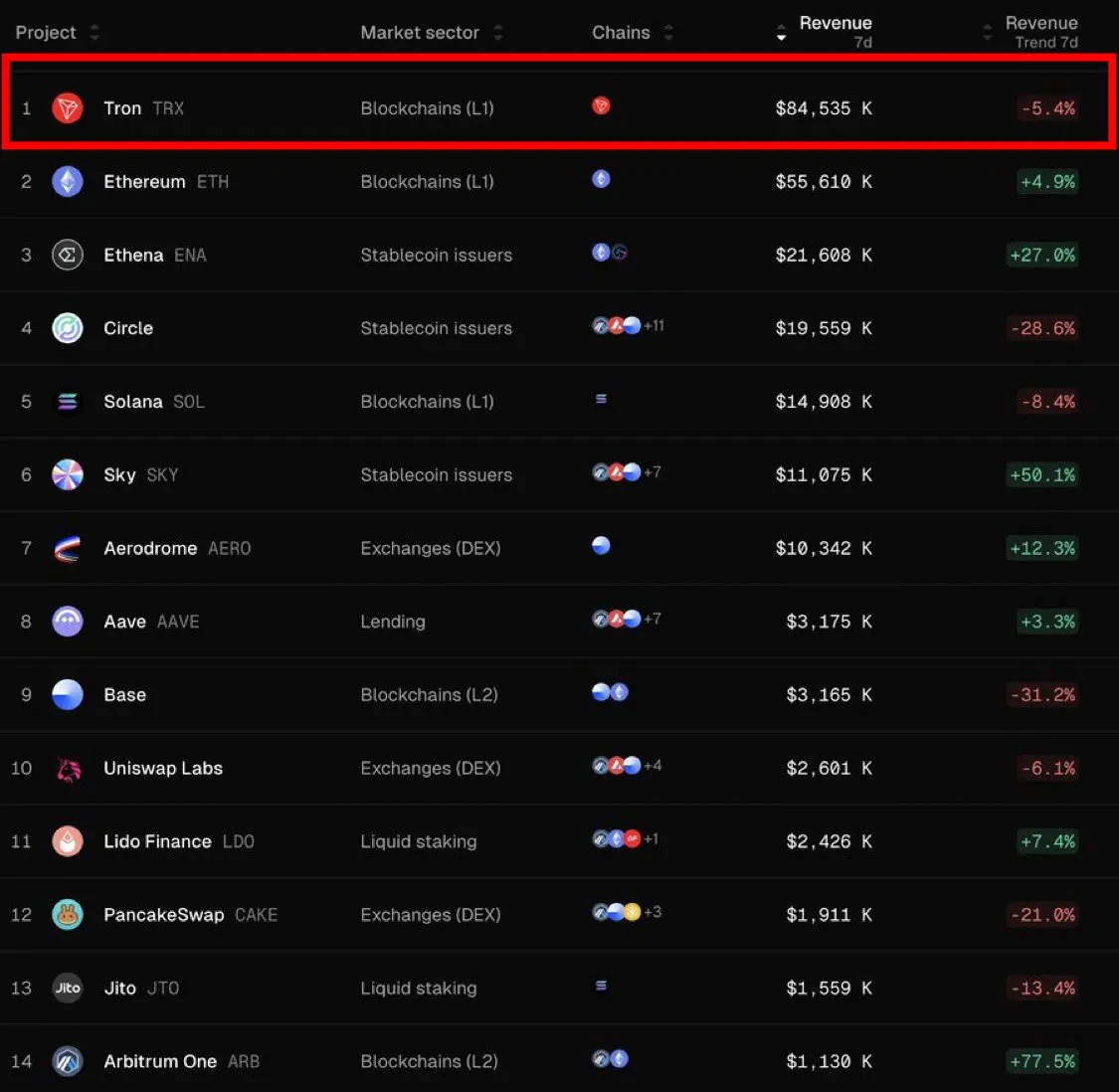Click Circle's -28.6% trend badge

click(x=1042, y=328)
